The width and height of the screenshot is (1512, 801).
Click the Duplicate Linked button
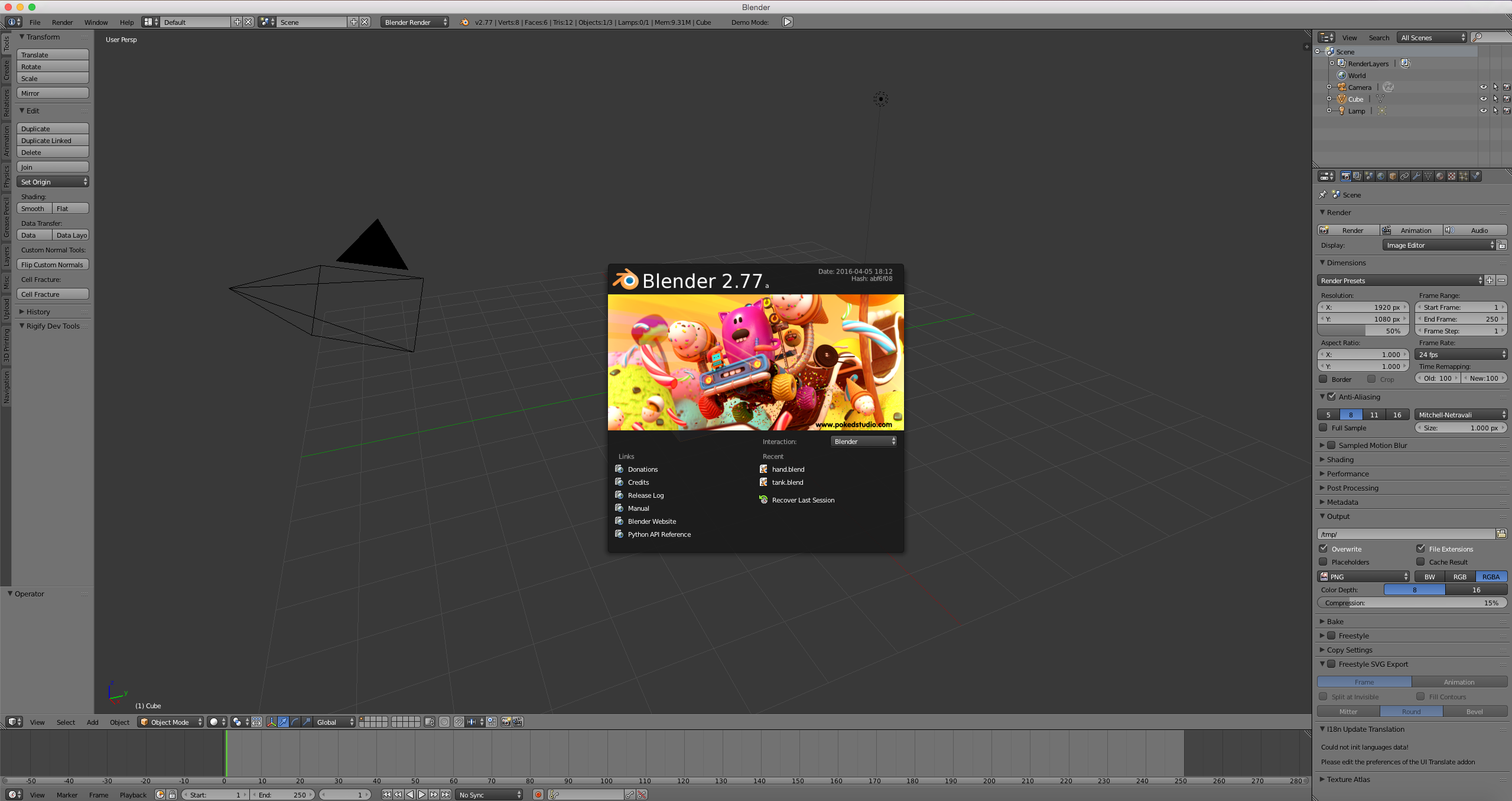(53, 140)
